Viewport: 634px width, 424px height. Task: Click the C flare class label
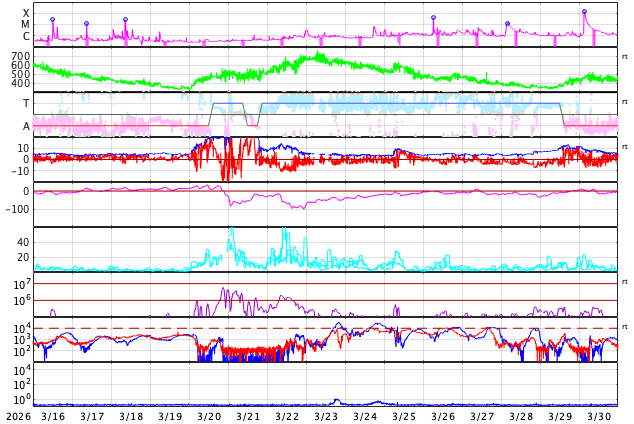(x=26, y=36)
